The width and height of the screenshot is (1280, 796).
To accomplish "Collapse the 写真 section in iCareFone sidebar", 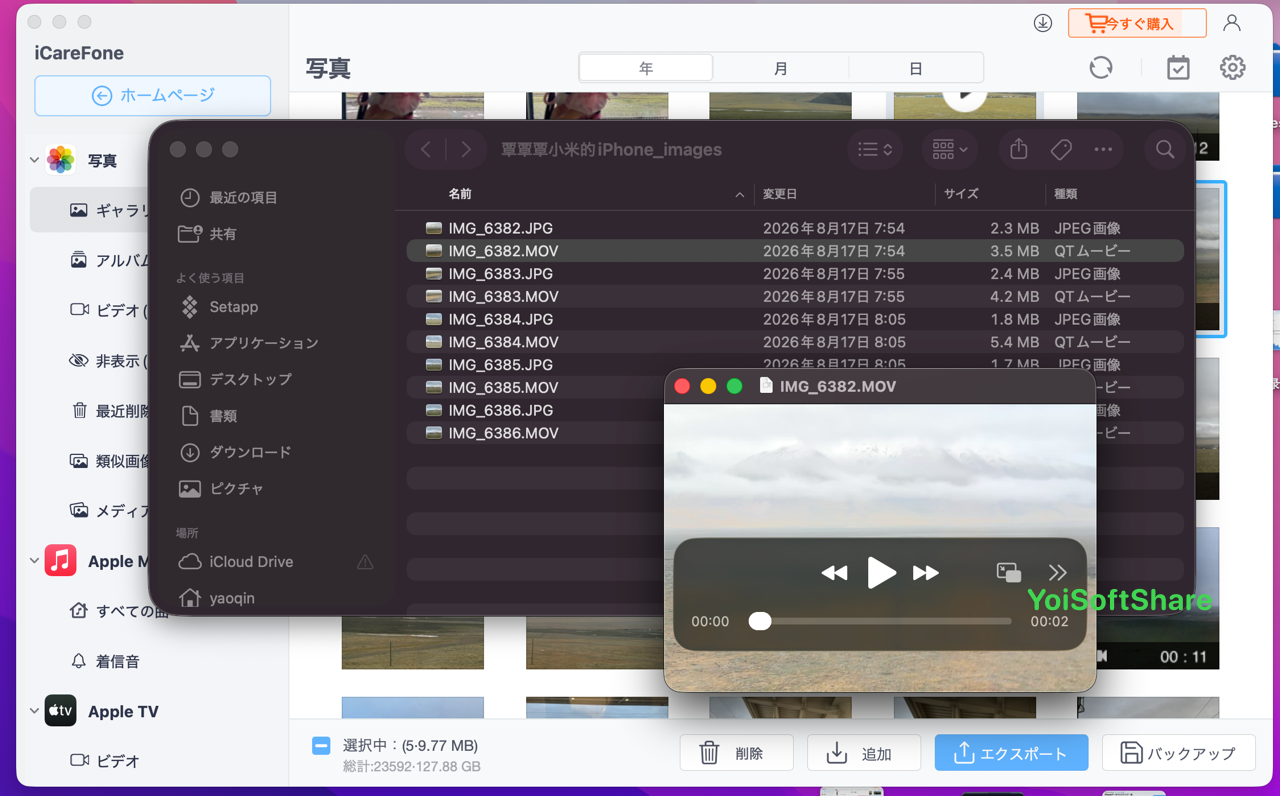I will 34,160.
